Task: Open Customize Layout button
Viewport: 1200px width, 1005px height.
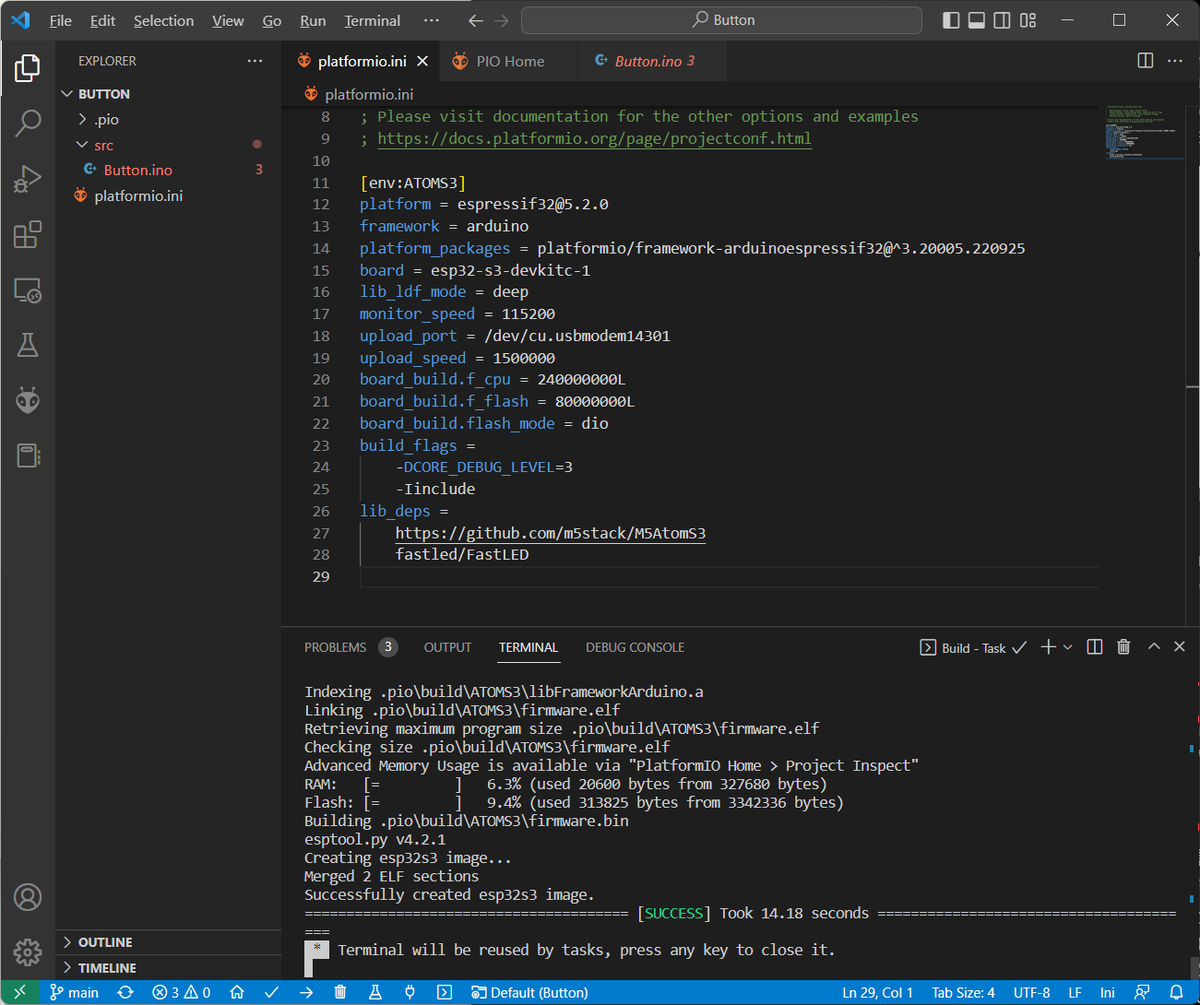Action: point(1029,20)
